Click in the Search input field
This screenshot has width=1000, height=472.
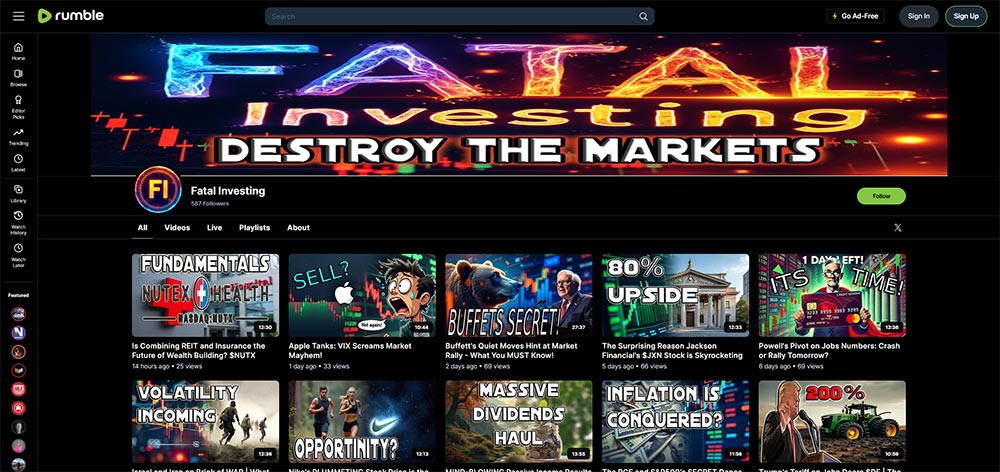[x=453, y=17]
